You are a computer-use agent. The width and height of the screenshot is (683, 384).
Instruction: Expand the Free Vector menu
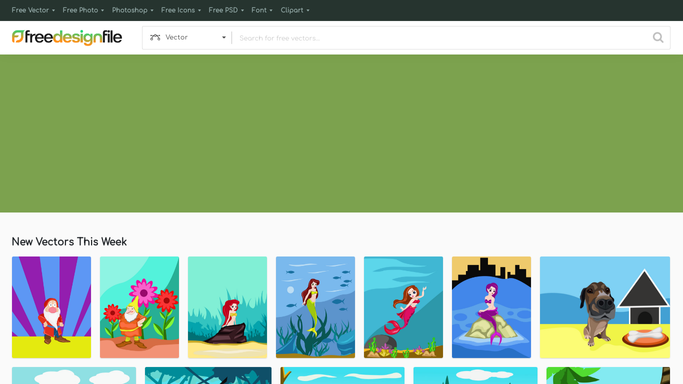(x=33, y=10)
